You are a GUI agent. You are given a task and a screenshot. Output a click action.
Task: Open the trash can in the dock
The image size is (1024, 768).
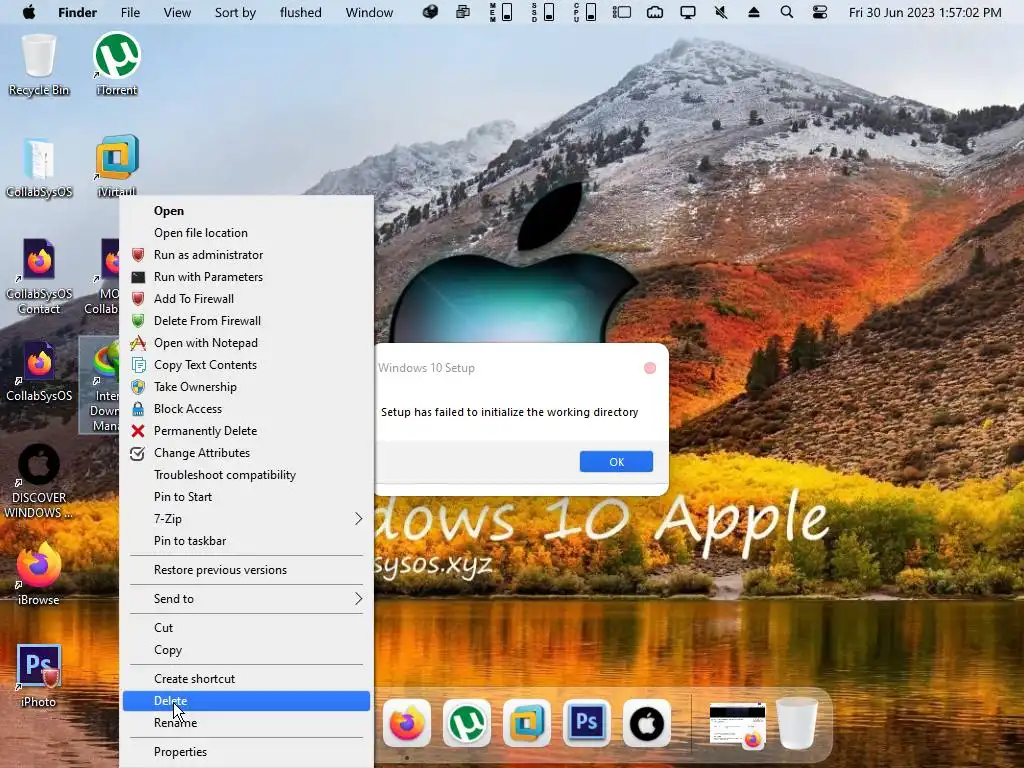(x=797, y=724)
